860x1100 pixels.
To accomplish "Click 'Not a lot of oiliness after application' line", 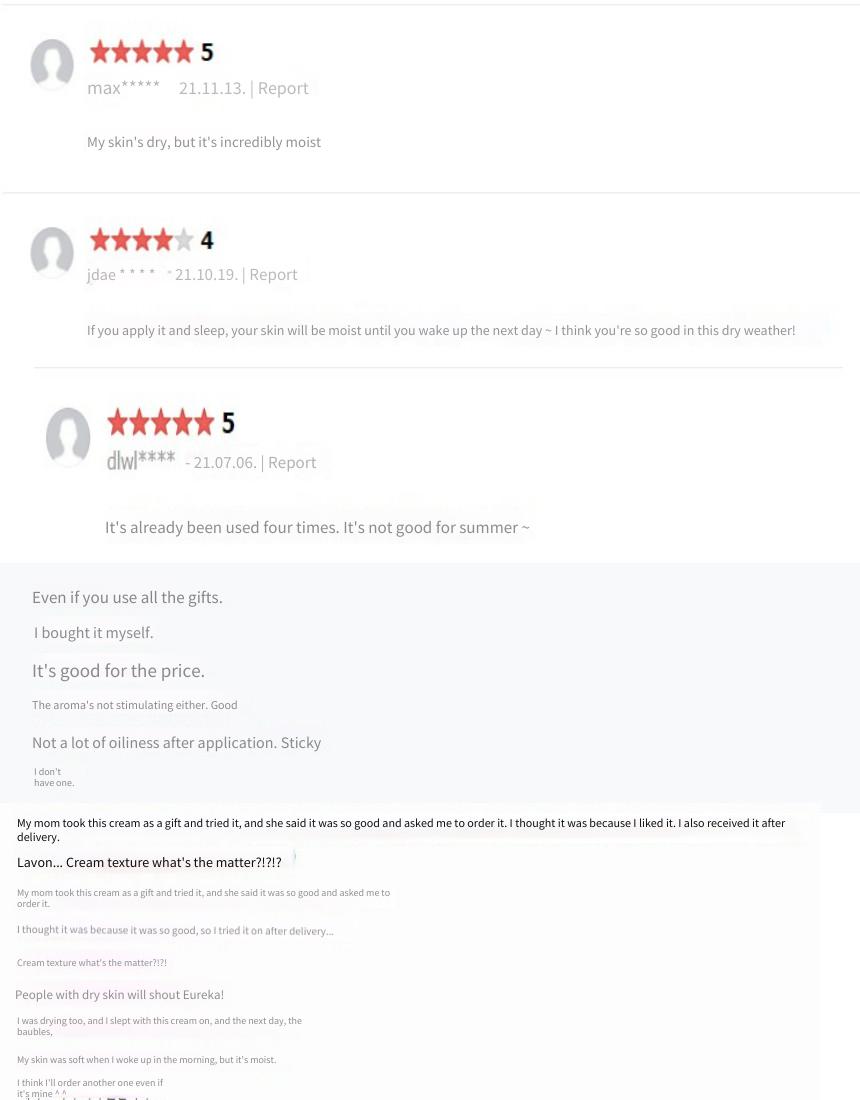I will click(x=154, y=742).
